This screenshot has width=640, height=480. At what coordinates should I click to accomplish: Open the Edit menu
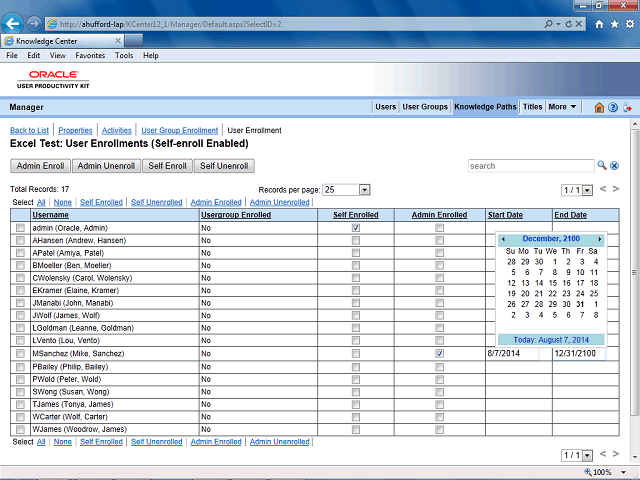[x=33, y=56]
